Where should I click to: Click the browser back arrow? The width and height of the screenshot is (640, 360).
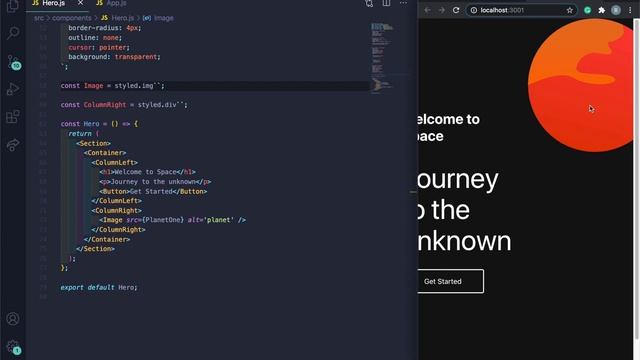click(427, 10)
